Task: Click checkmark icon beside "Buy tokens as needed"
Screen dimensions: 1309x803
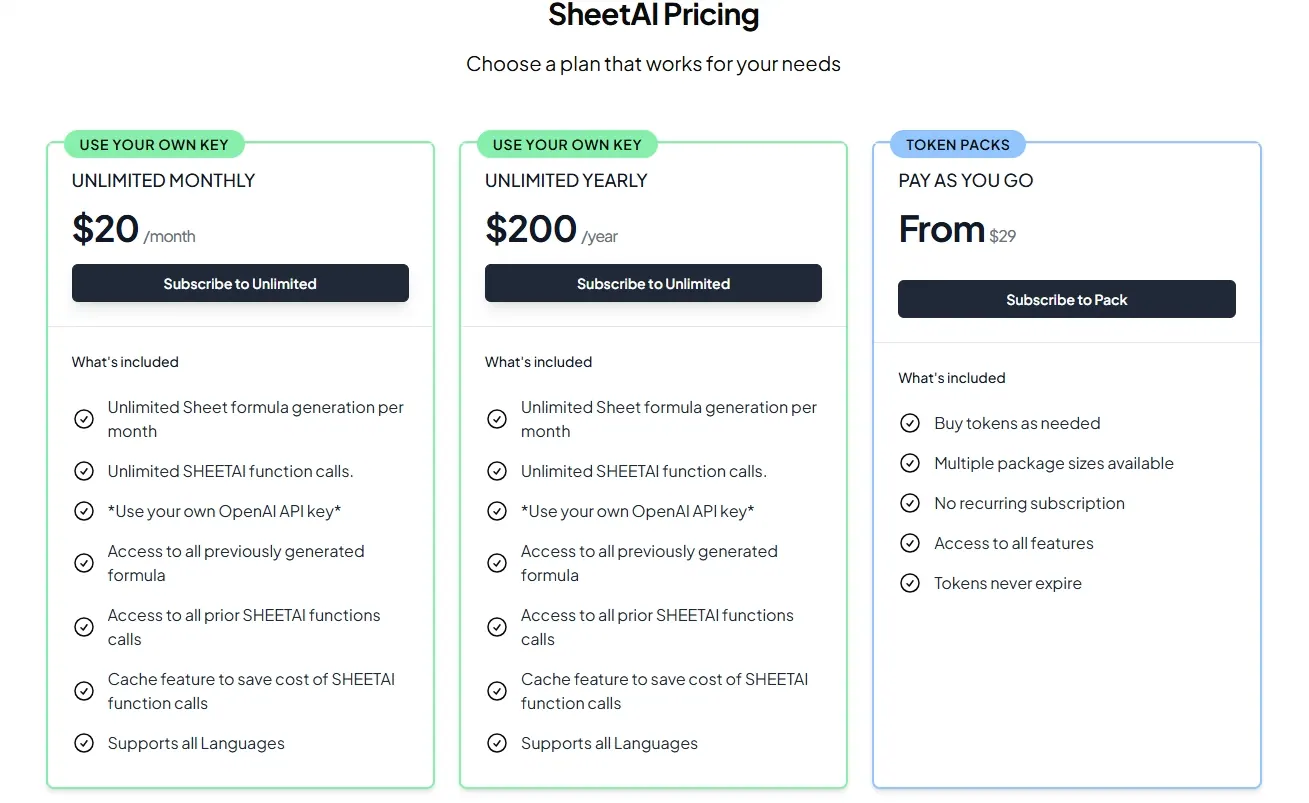Action: 910,423
